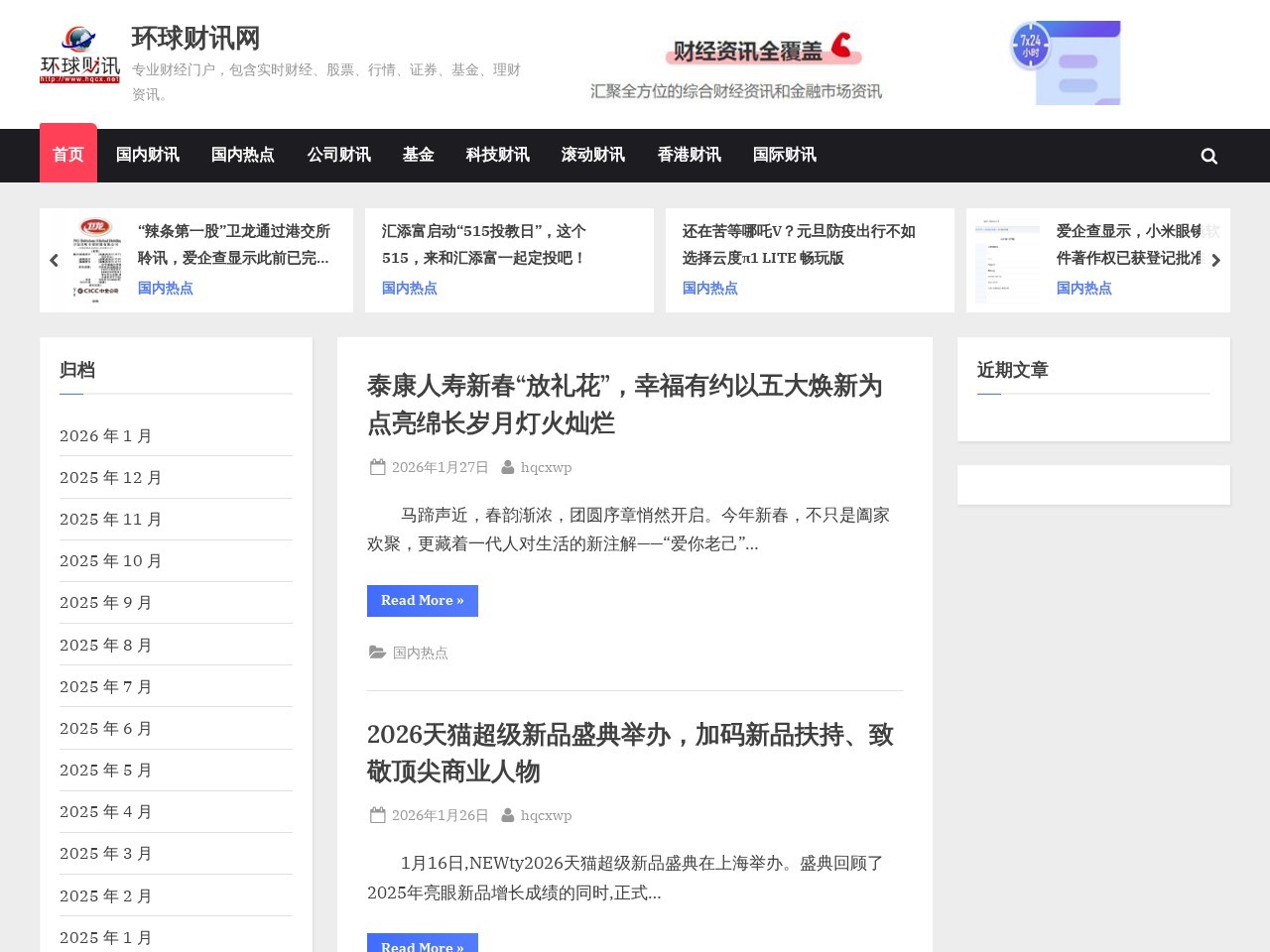Select 基金 menu item

(x=418, y=155)
